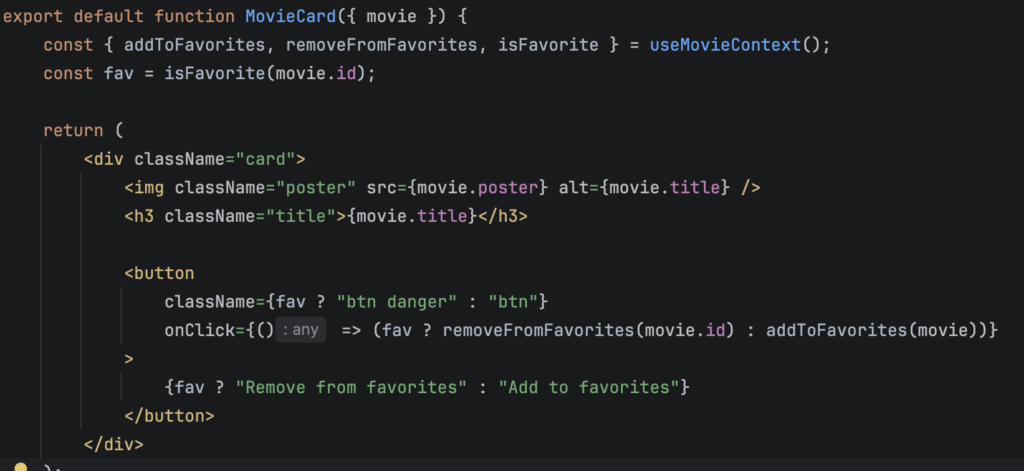This screenshot has width=1024, height=471.
Task: Click the ': any' inlay type hint
Action: pos(301,329)
